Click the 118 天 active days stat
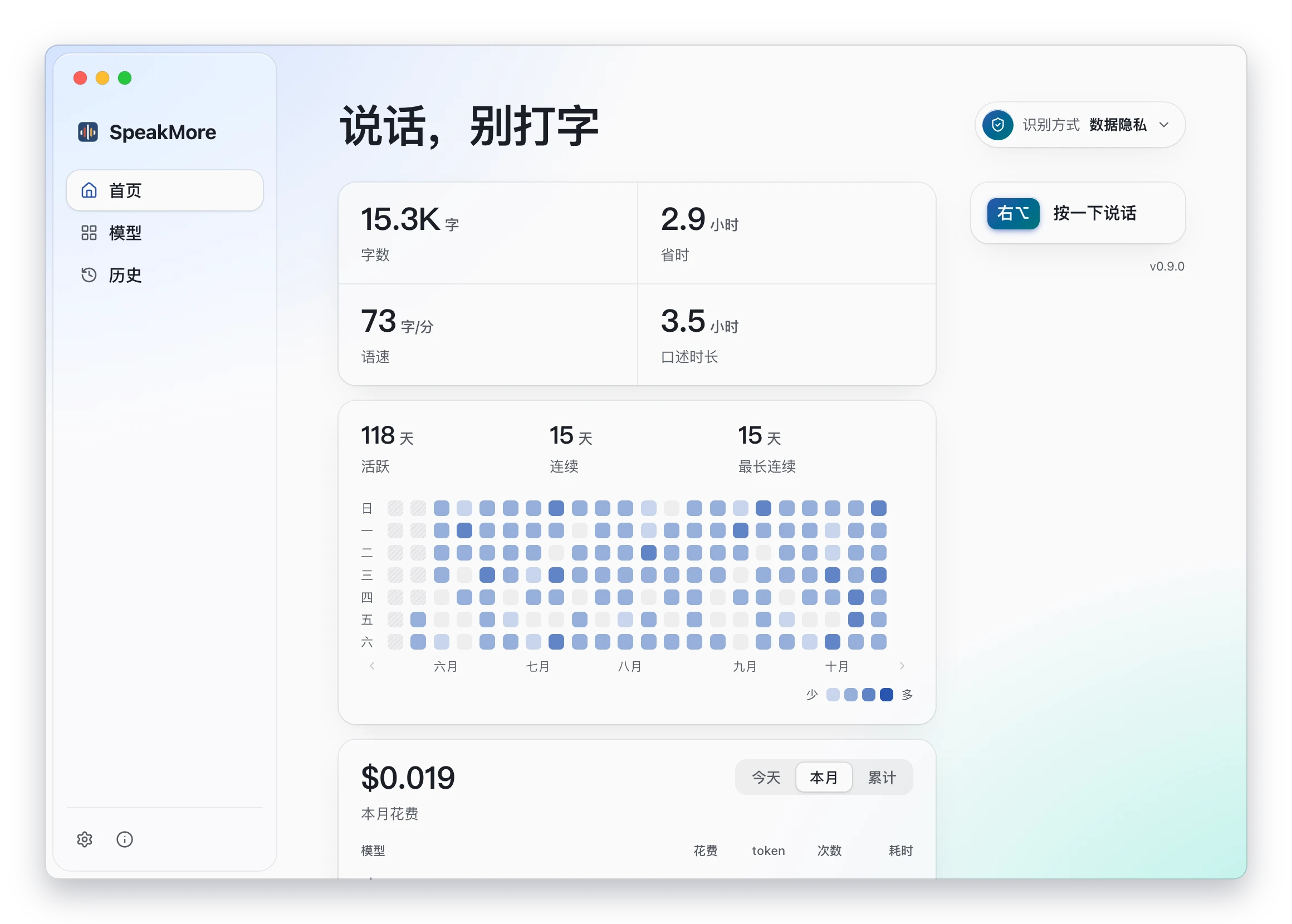The image size is (1292, 924). click(x=388, y=436)
